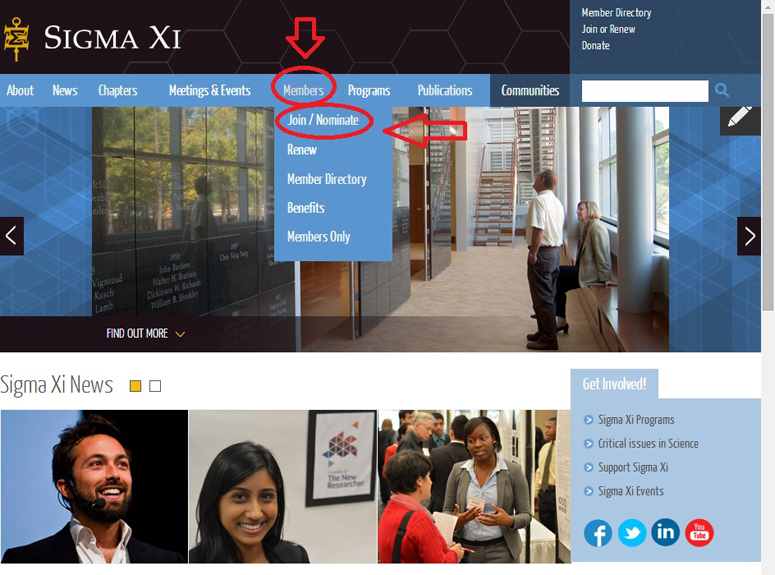This screenshot has height=575, width=775.
Task: Open the LinkedIn social icon
Action: coord(665,532)
